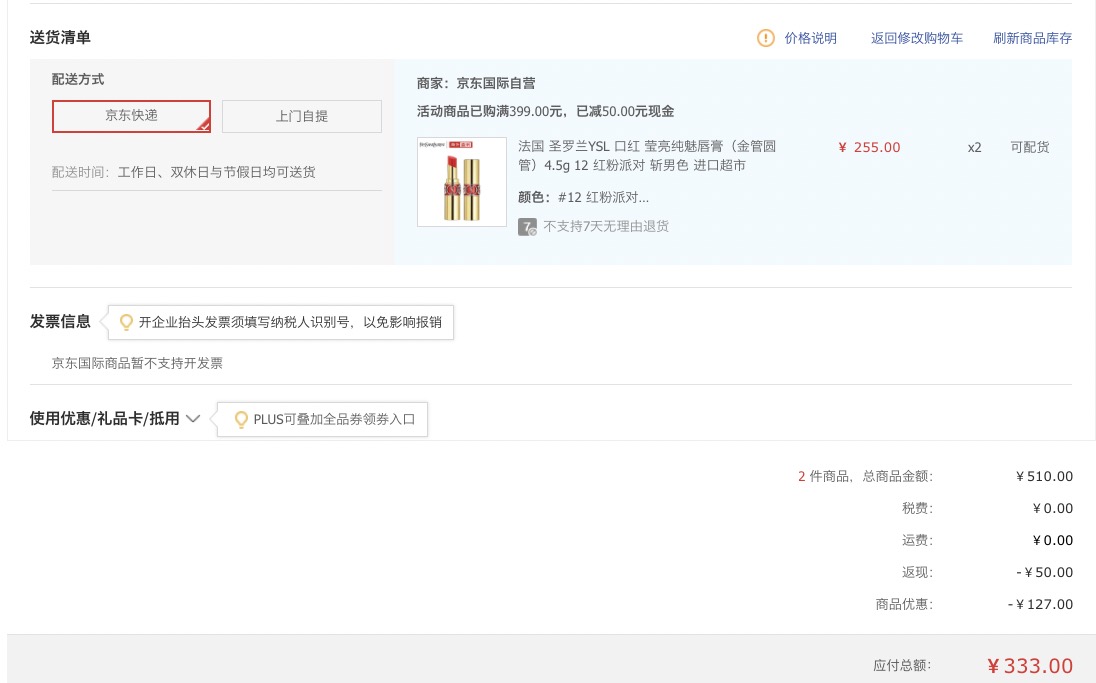Screen dimensions: 1096x683
Task: Open the YSL lipstick product thumbnail
Action: [461, 182]
